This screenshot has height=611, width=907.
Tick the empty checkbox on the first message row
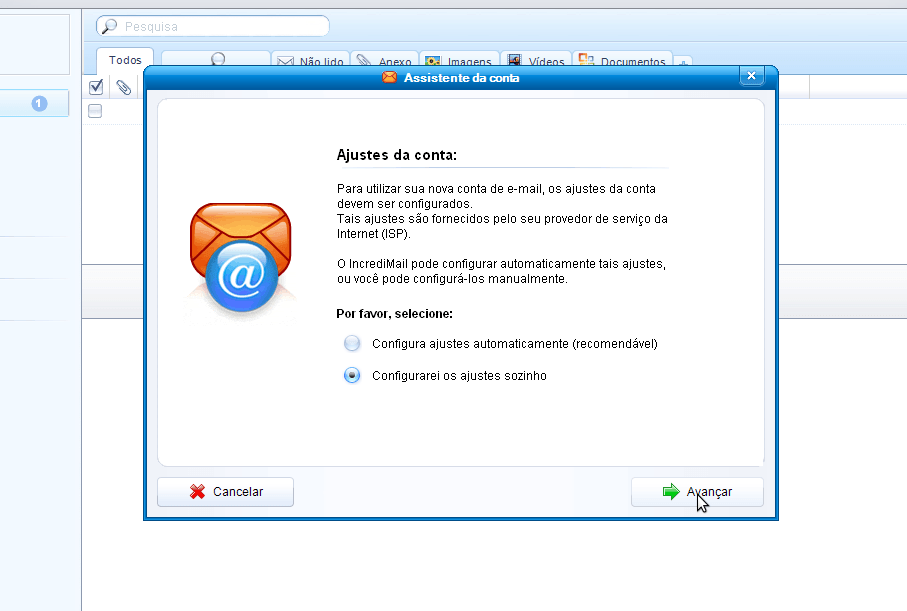click(x=95, y=111)
